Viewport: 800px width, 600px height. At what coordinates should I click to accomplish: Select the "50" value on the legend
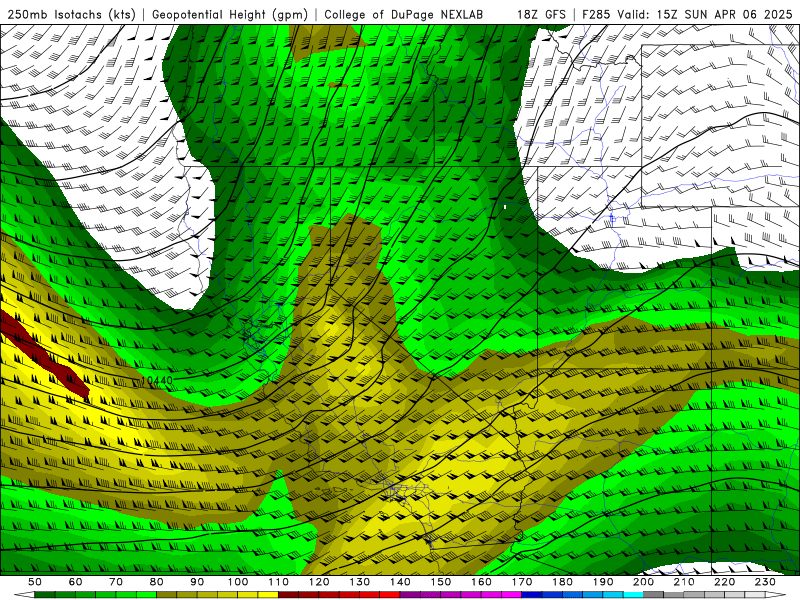(35, 582)
